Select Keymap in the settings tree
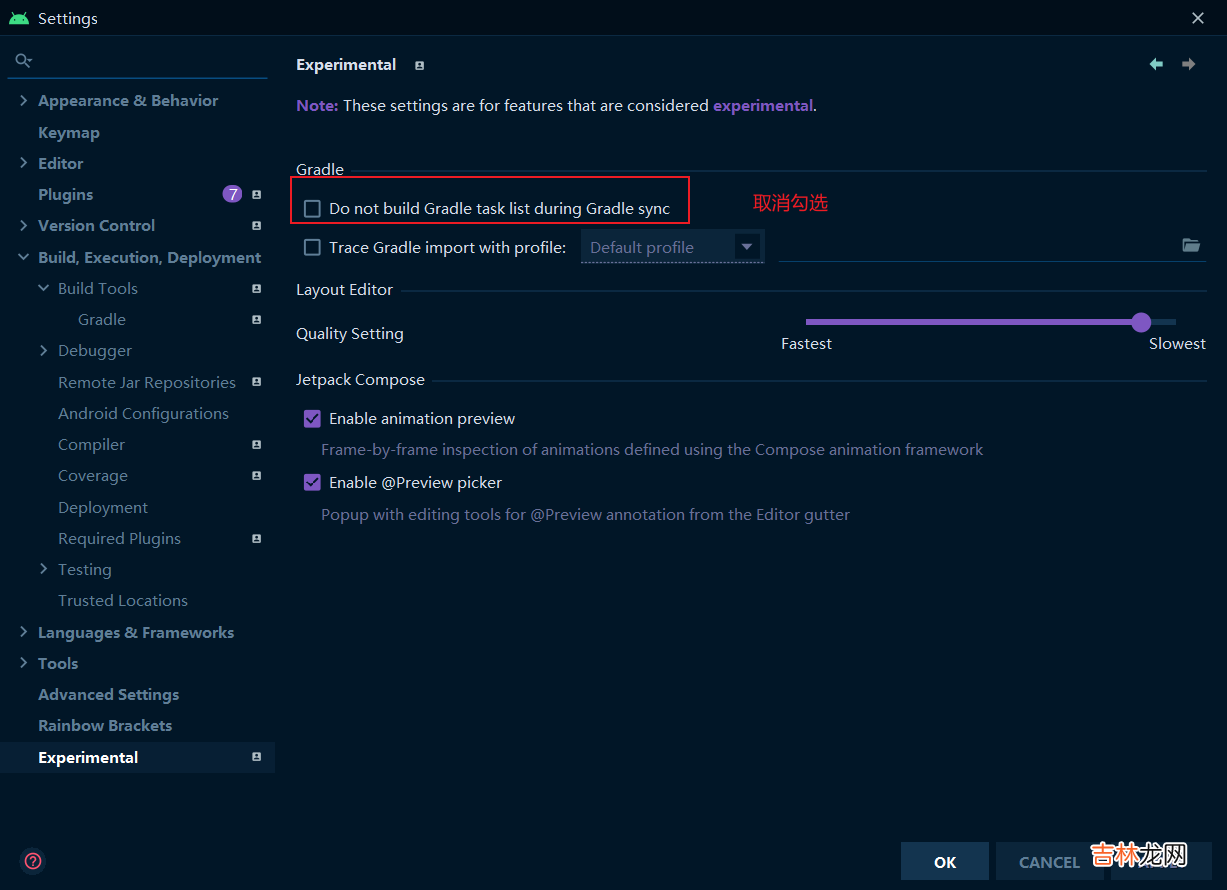1227x890 pixels. pos(68,132)
